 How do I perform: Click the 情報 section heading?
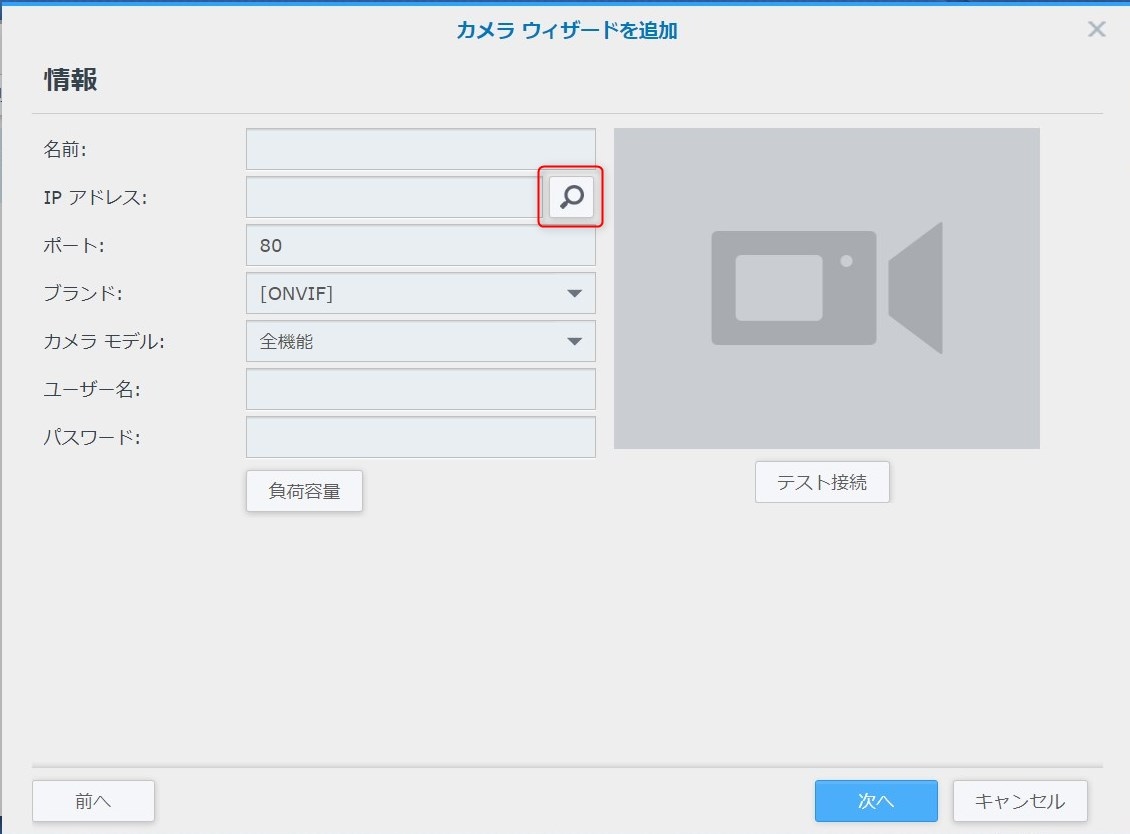(70, 80)
